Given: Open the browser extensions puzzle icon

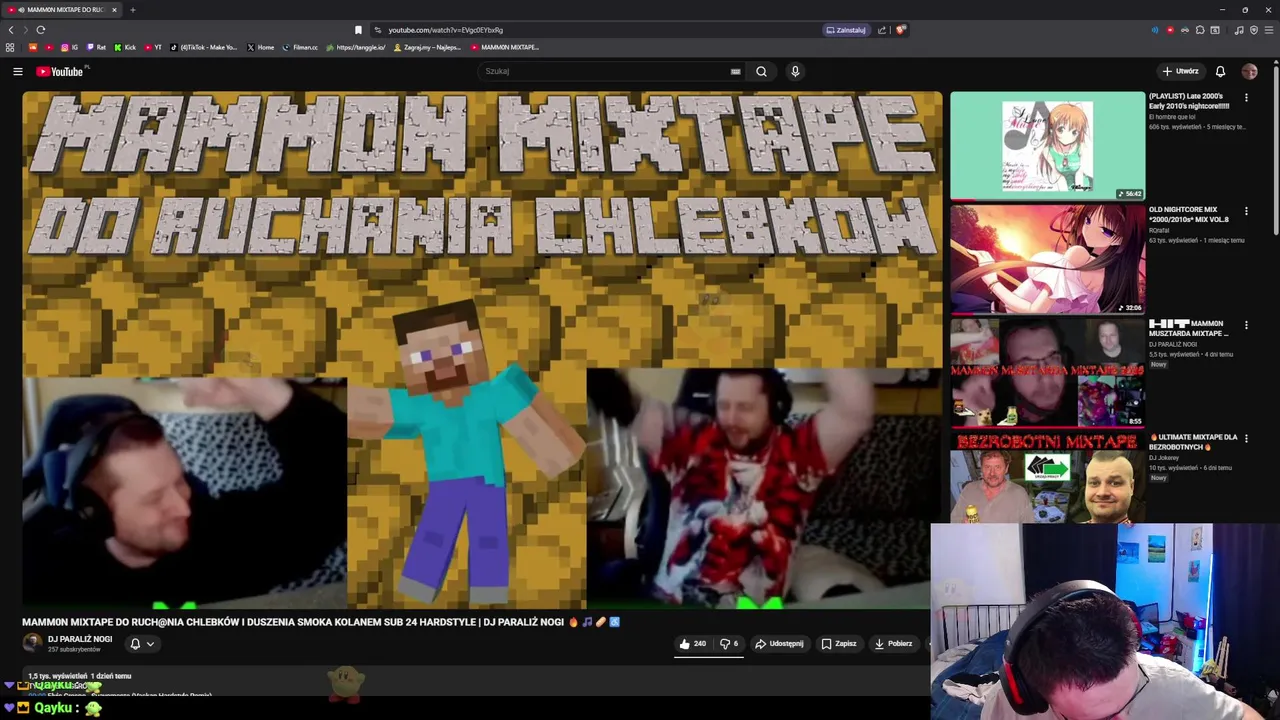Looking at the screenshot, I should coord(1200,30).
